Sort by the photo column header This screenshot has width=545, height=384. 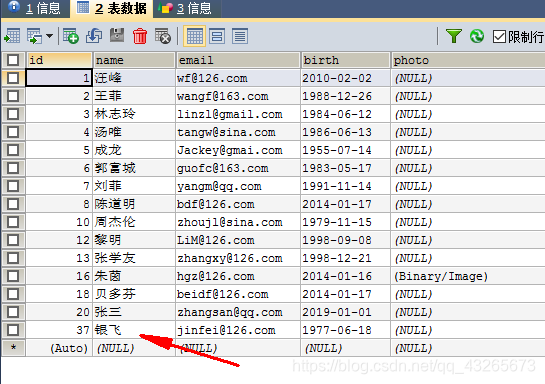[x=468, y=60]
